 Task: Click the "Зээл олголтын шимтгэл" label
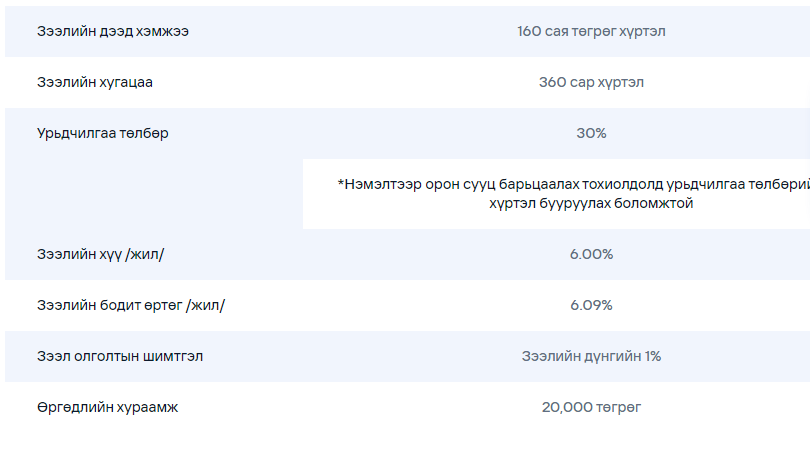[120, 356]
